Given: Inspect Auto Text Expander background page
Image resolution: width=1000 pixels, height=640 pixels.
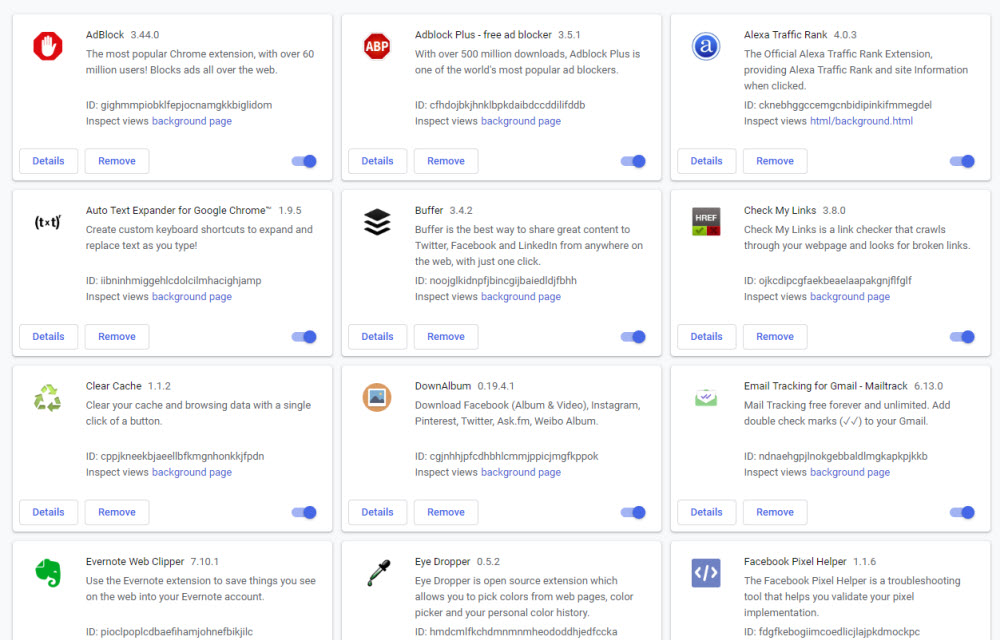Looking at the screenshot, I should pyautogui.click(x=192, y=296).
